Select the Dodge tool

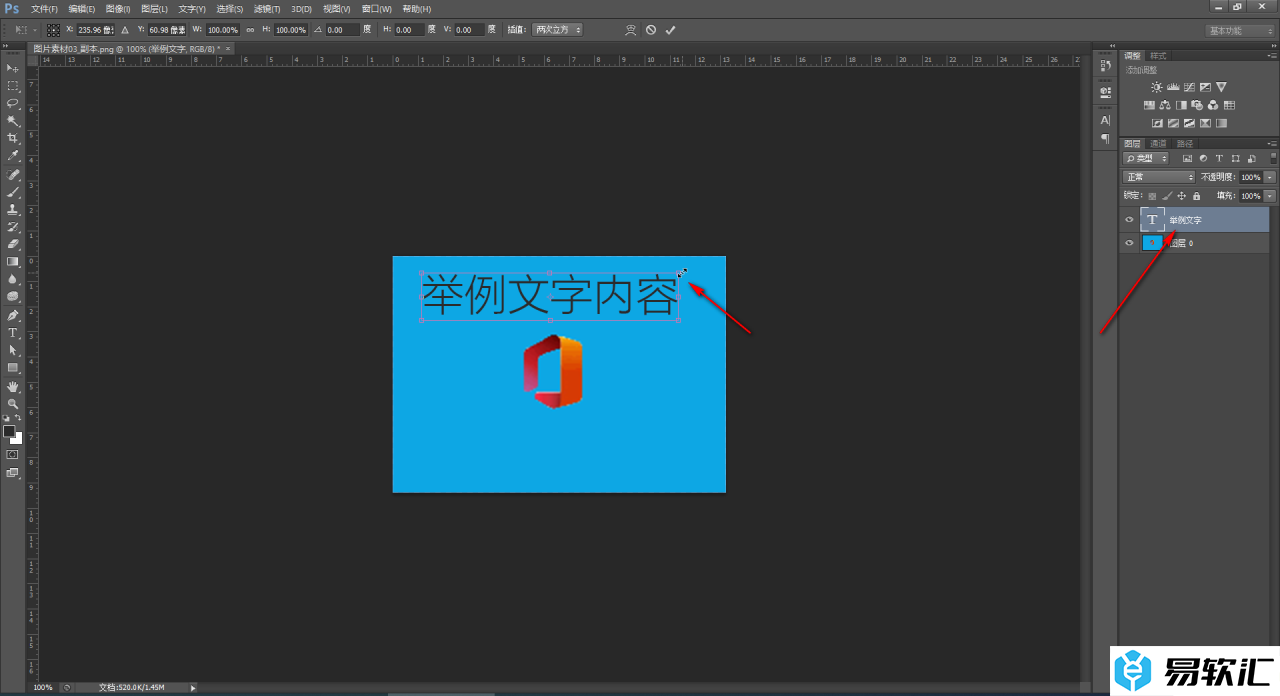[x=13, y=297]
